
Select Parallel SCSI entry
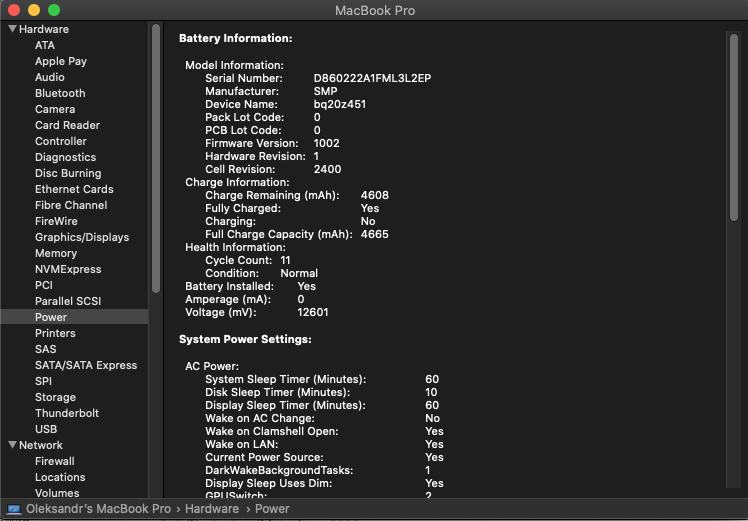pos(68,302)
